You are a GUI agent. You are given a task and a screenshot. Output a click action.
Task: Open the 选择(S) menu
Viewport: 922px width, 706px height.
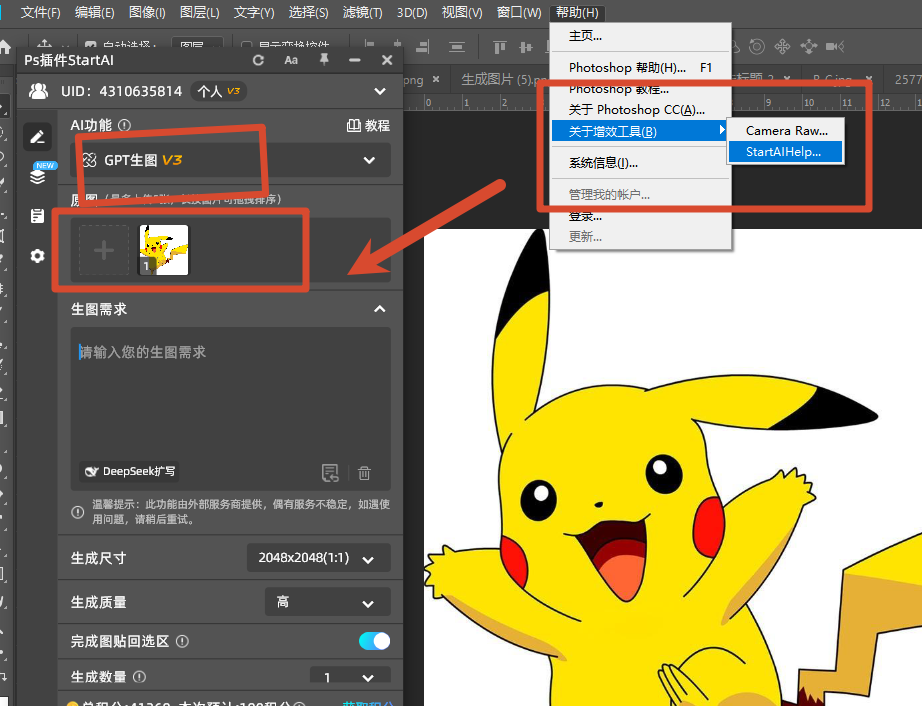coord(308,12)
